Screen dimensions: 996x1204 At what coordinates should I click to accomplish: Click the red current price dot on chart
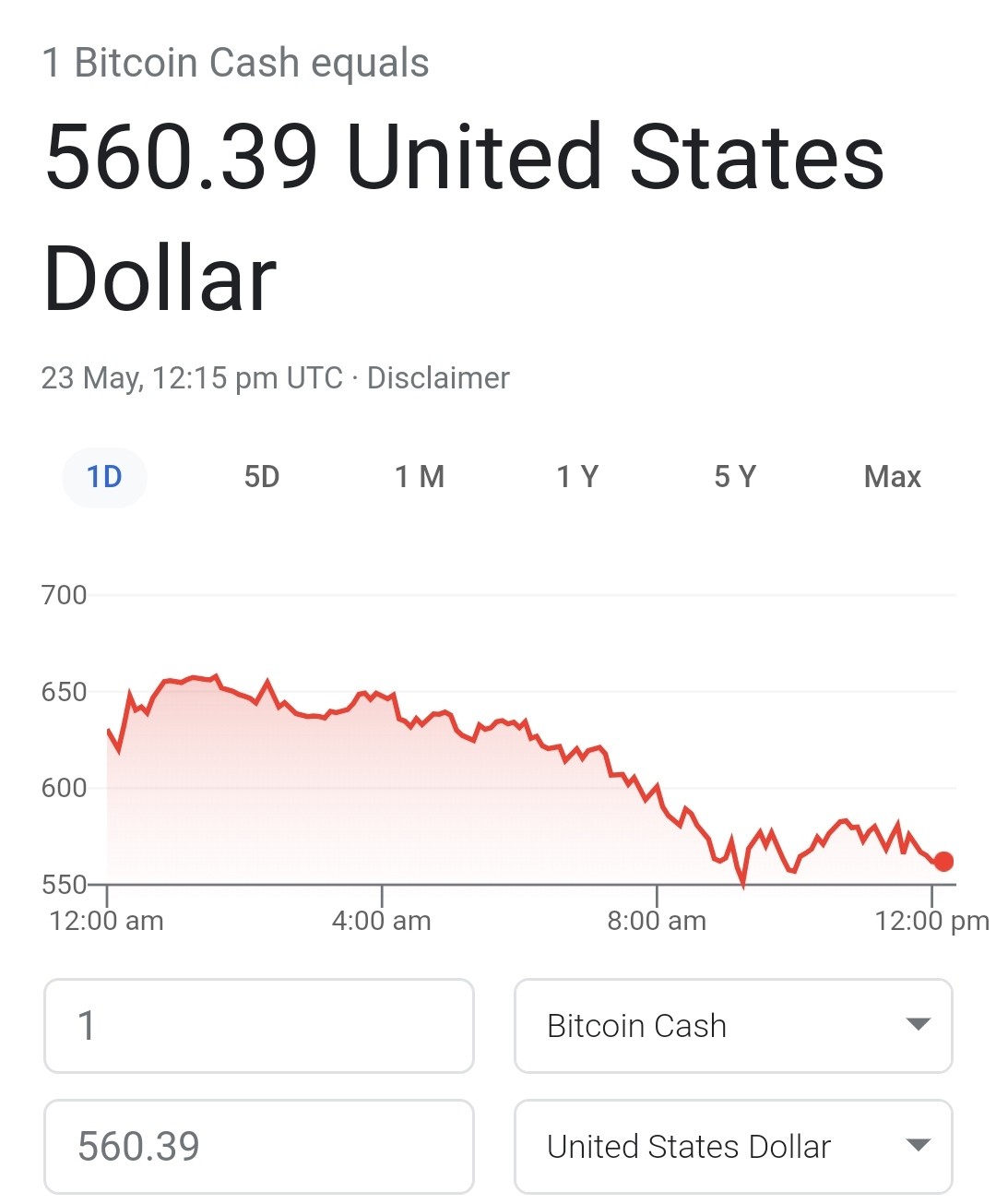[943, 861]
